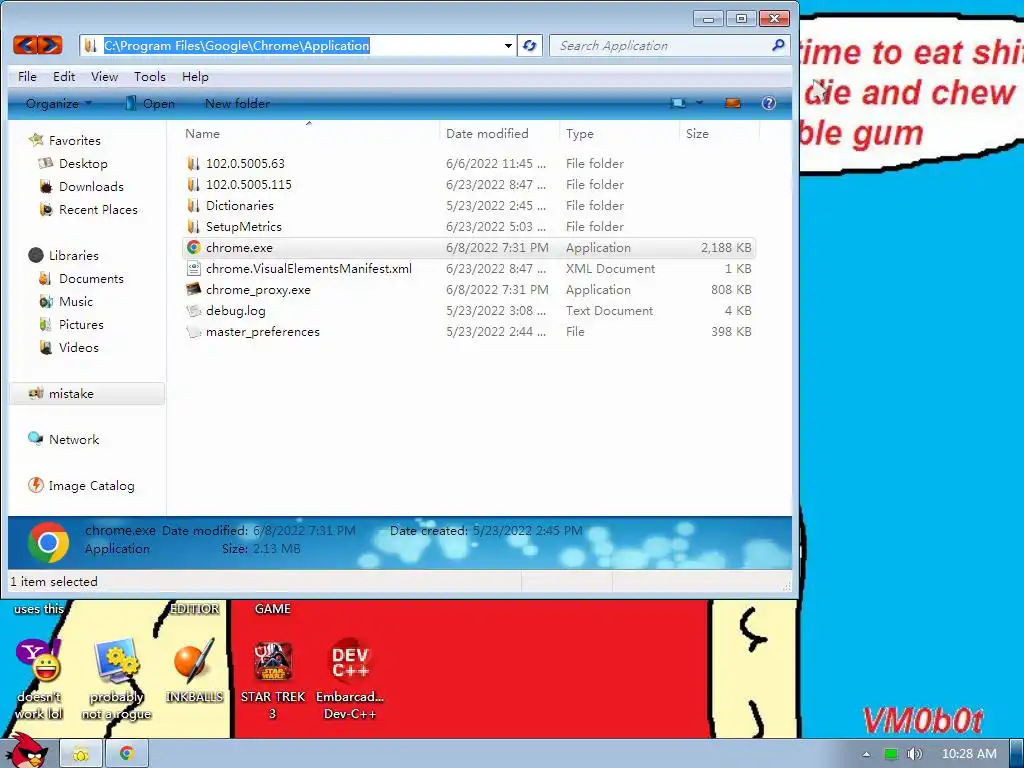
Task: Select the chrome.exe file icon
Action: [x=193, y=248]
